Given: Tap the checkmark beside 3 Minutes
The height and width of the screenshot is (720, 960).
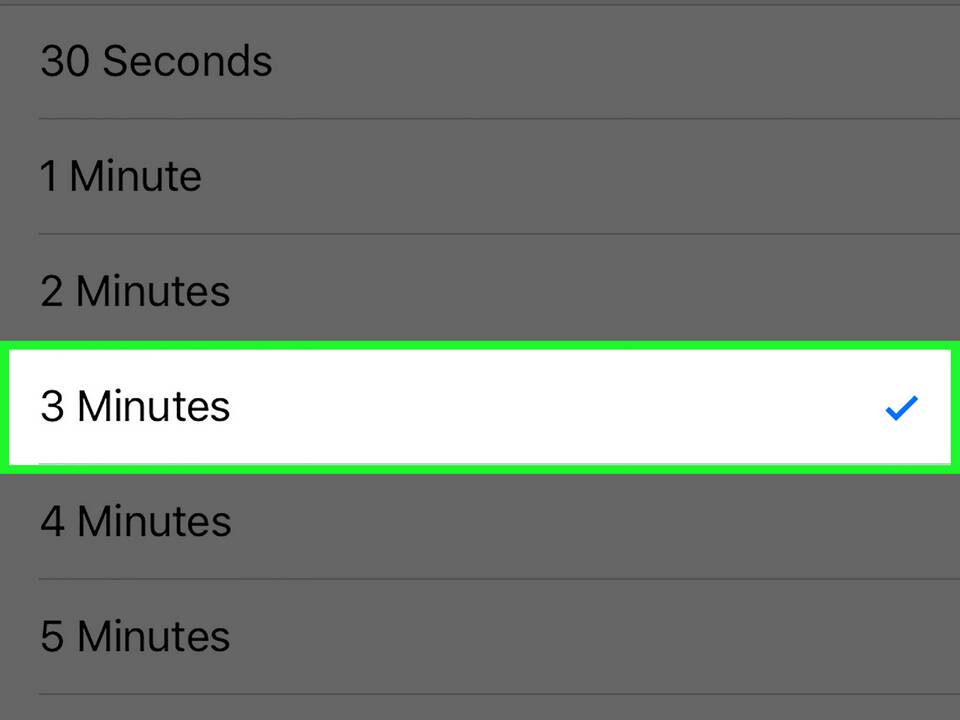Looking at the screenshot, I should [x=901, y=407].
